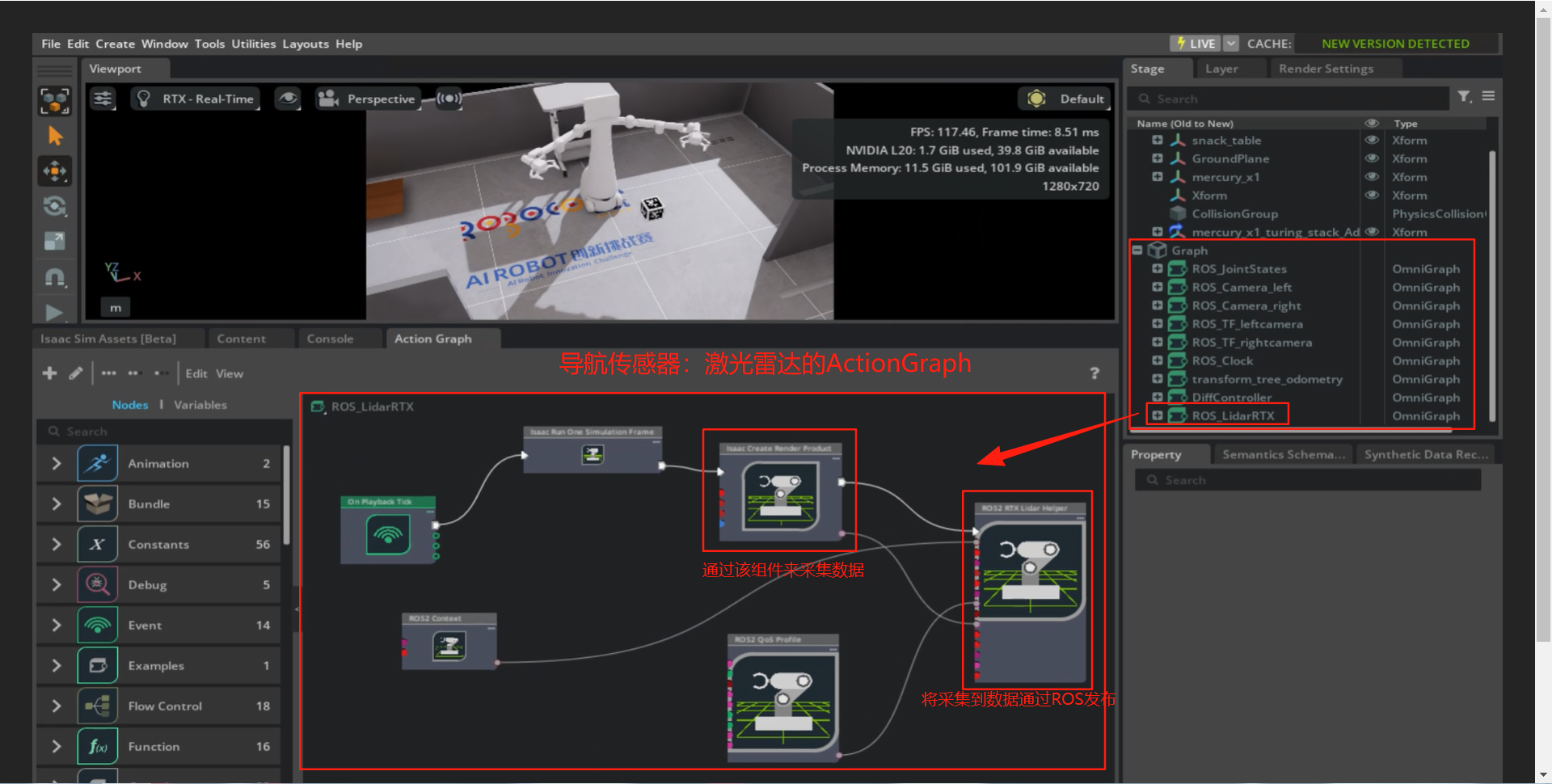1552x784 pixels.
Task: Open viewport settings sliders icon
Action: coord(103,99)
